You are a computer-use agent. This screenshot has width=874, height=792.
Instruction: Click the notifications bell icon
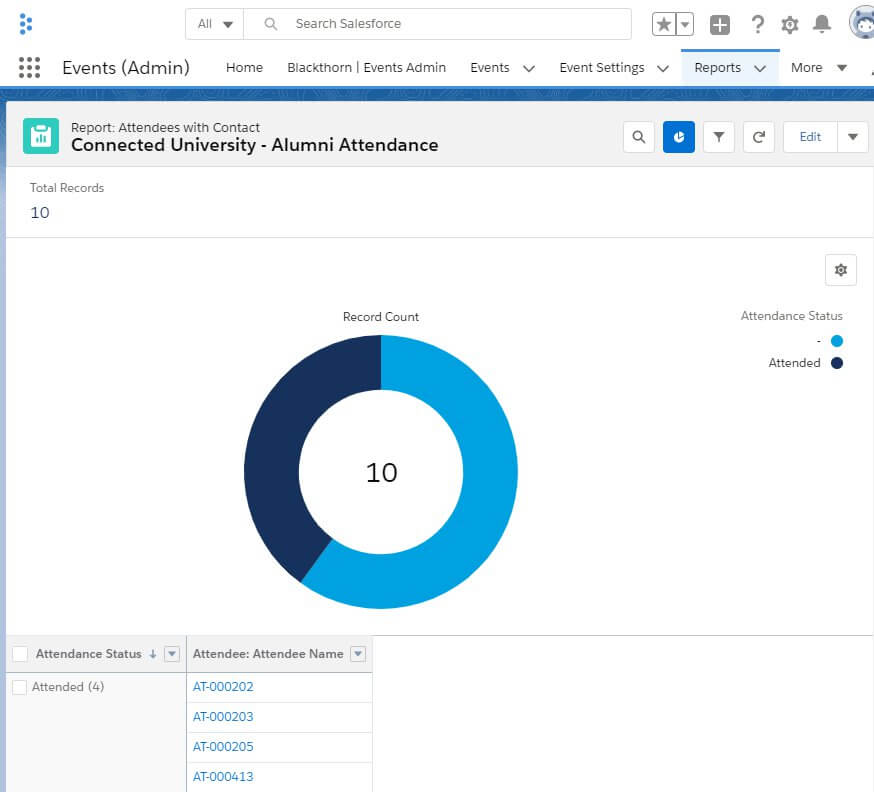(x=822, y=24)
